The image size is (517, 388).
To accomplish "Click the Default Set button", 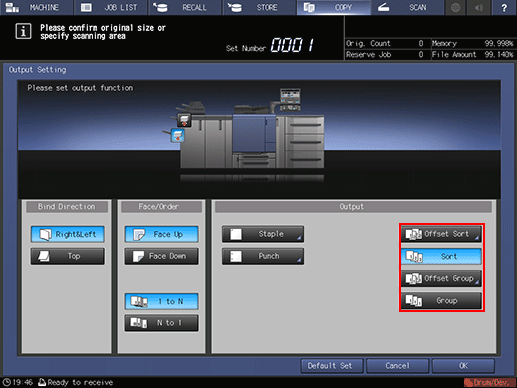I will [332, 366].
